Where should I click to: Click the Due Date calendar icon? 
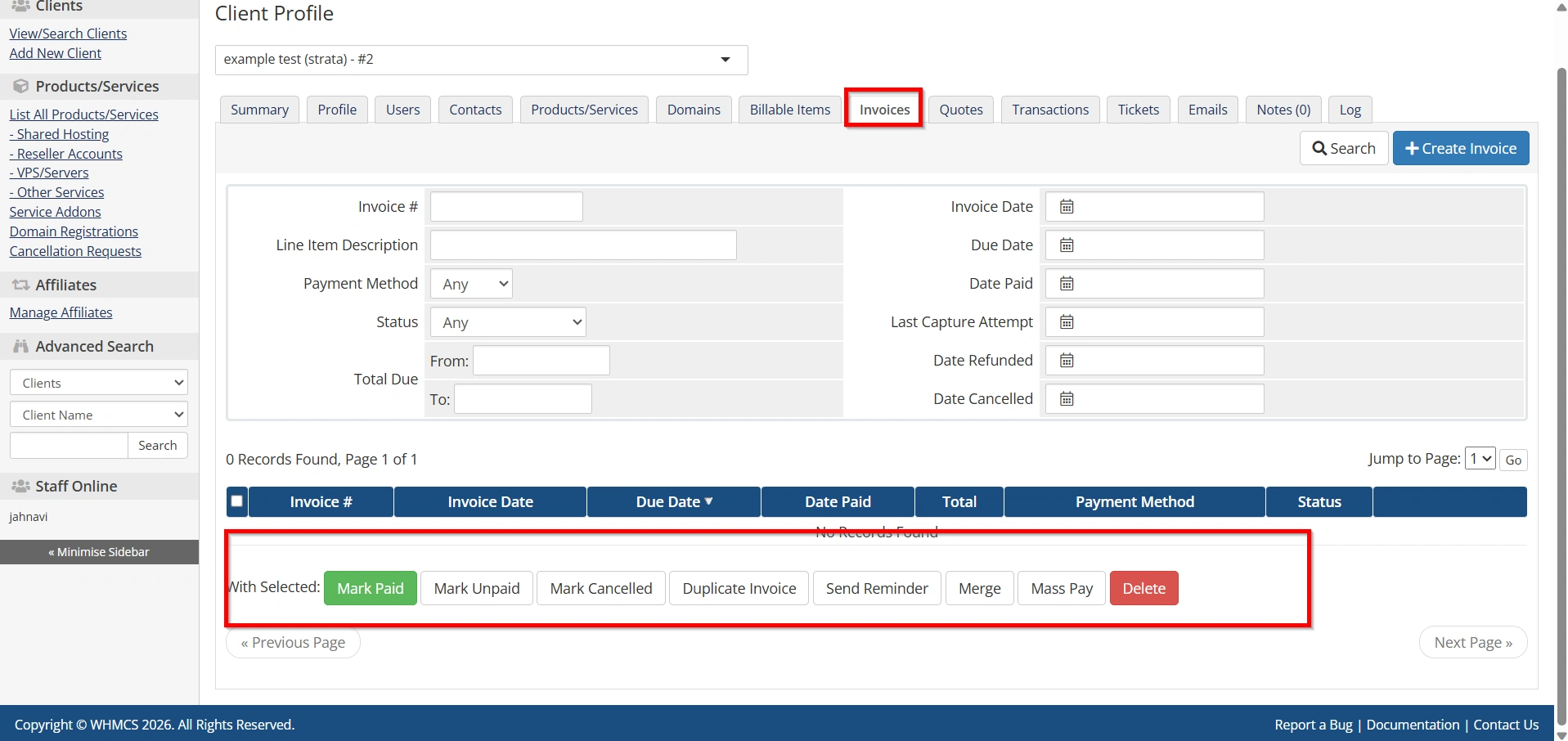point(1067,245)
